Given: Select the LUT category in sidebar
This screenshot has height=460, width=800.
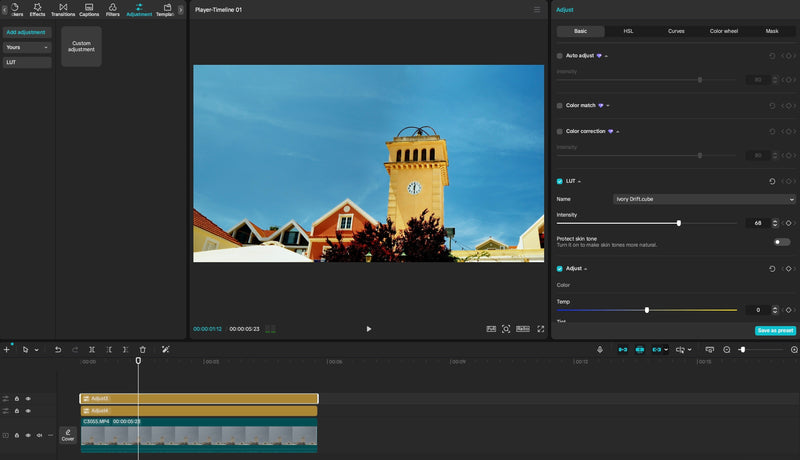Looking at the screenshot, I should click(x=27, y=62).
